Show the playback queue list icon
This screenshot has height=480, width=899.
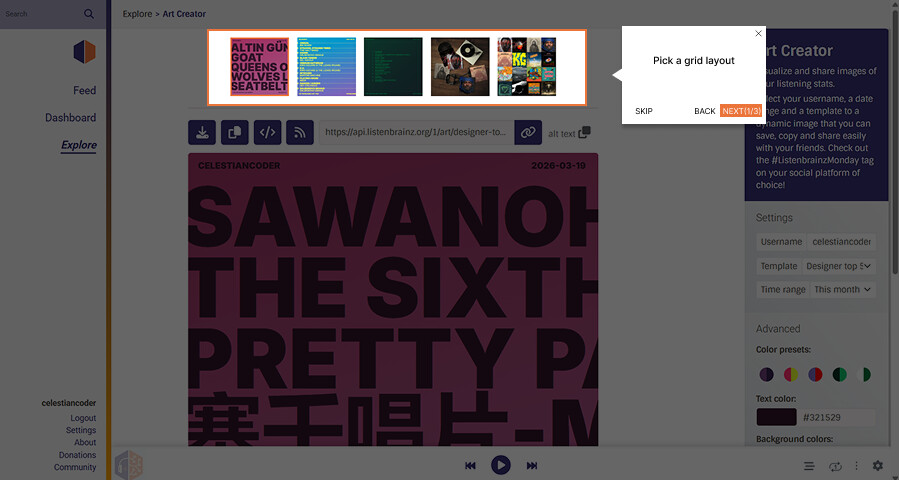[809, 466]
